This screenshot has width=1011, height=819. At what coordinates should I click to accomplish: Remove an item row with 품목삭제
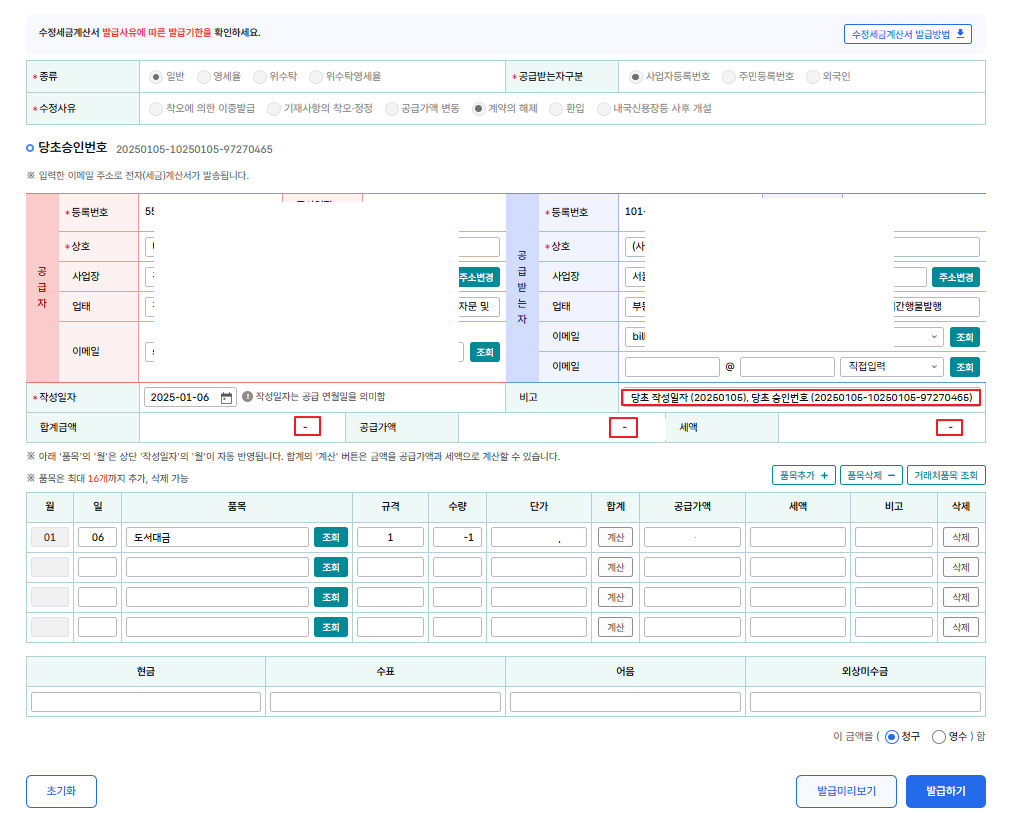coord(870,475)
